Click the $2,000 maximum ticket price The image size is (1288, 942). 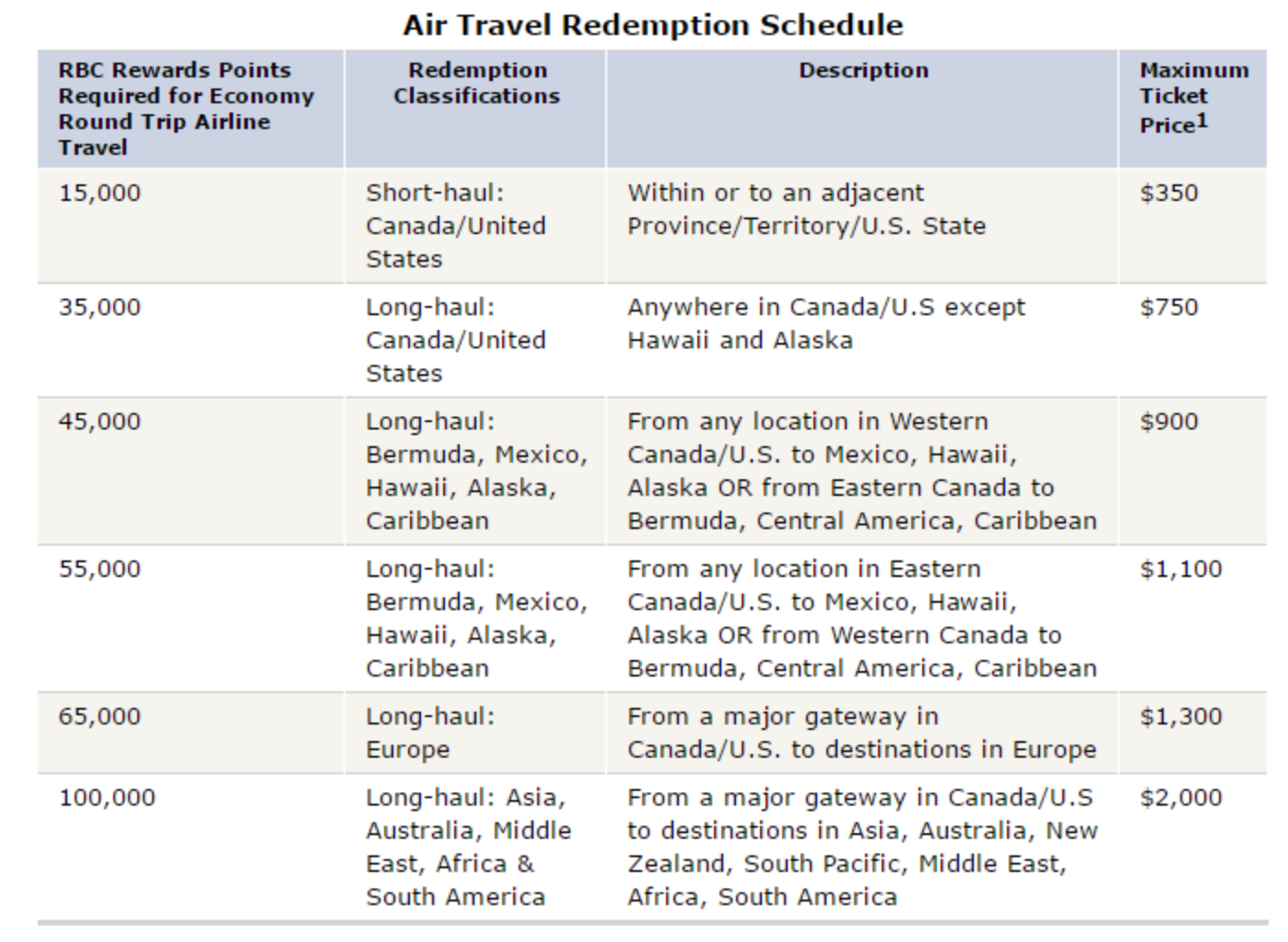1180,797
